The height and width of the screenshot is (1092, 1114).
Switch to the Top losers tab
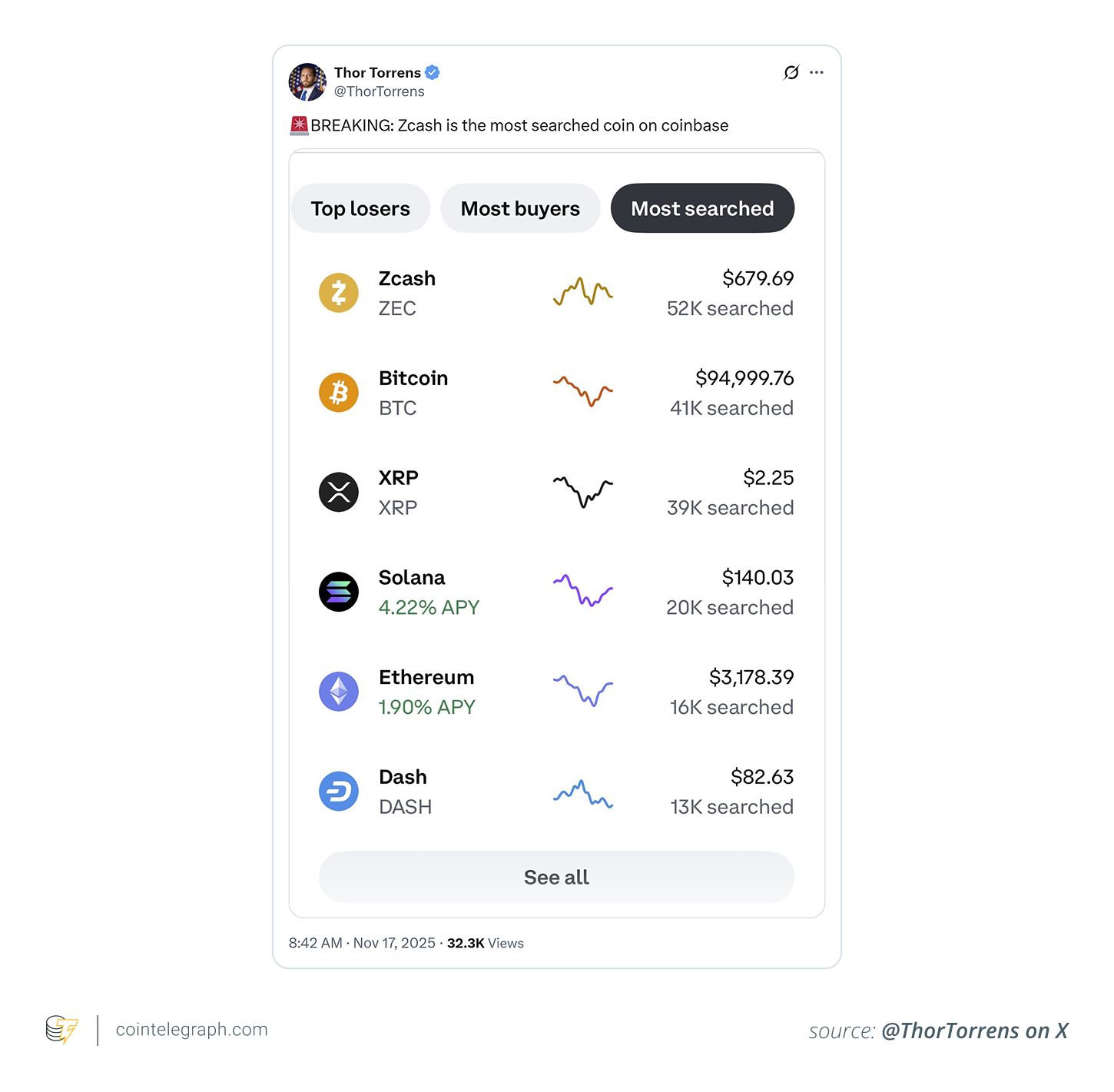(x=360, y=207)
